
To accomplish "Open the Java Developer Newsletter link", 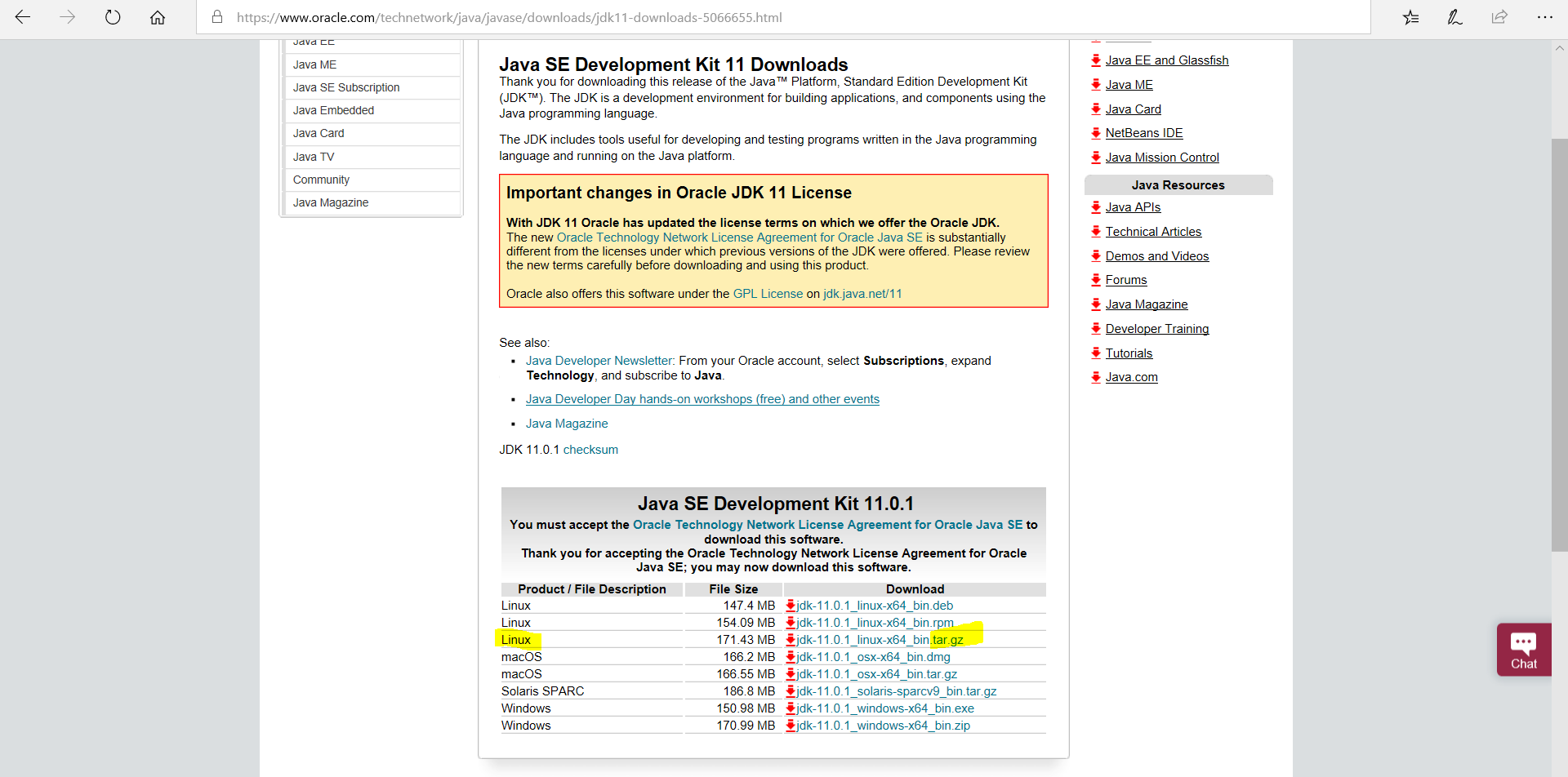I will [x=599, y=361].
